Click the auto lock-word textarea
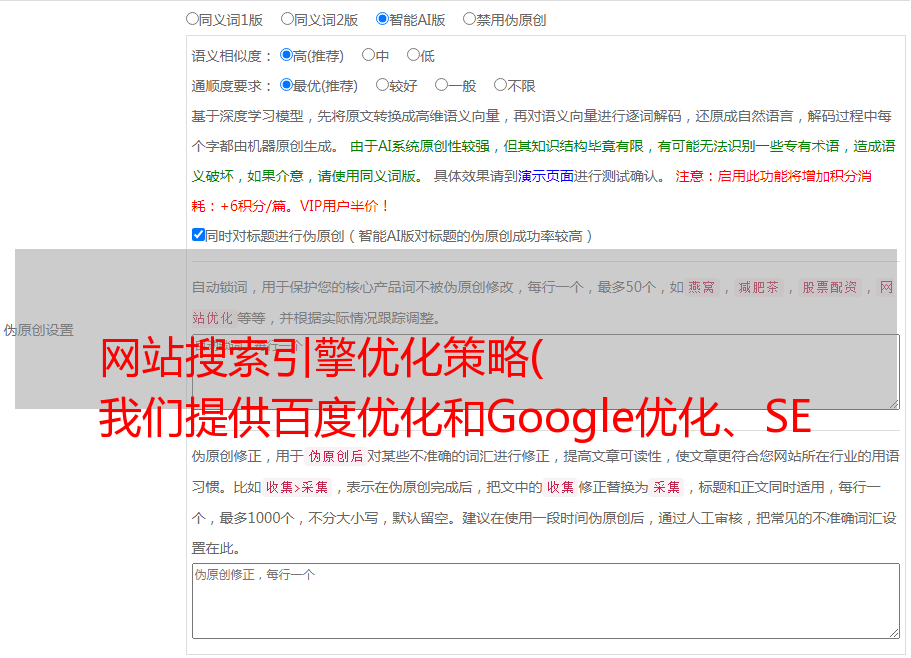Viewport: 911px width, 658px height. (546, 372)
